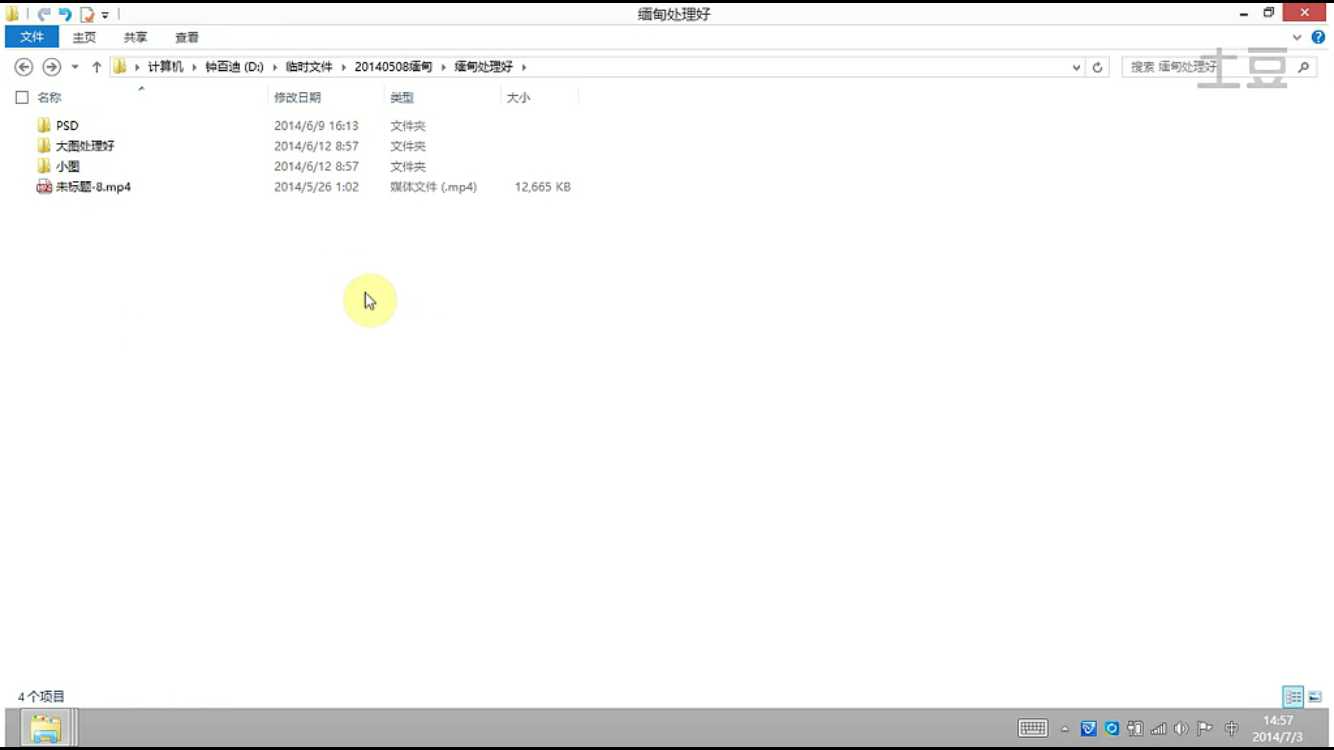The width and height of the screenshot is (1334, 750).
Task: Sort by the 类型 column header
Action: 402,97
